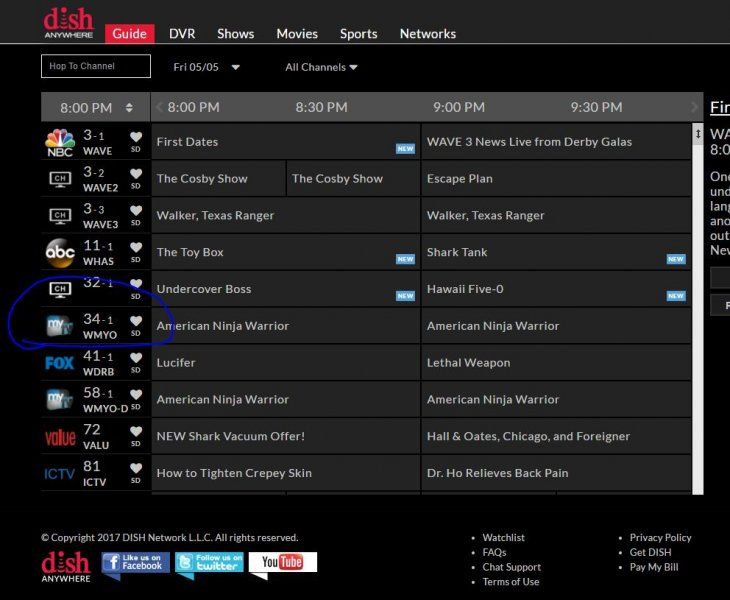Favorite the 3-2 WAVE2 channel heart
Screen dimensions: 730x600
tap(136, 173)
